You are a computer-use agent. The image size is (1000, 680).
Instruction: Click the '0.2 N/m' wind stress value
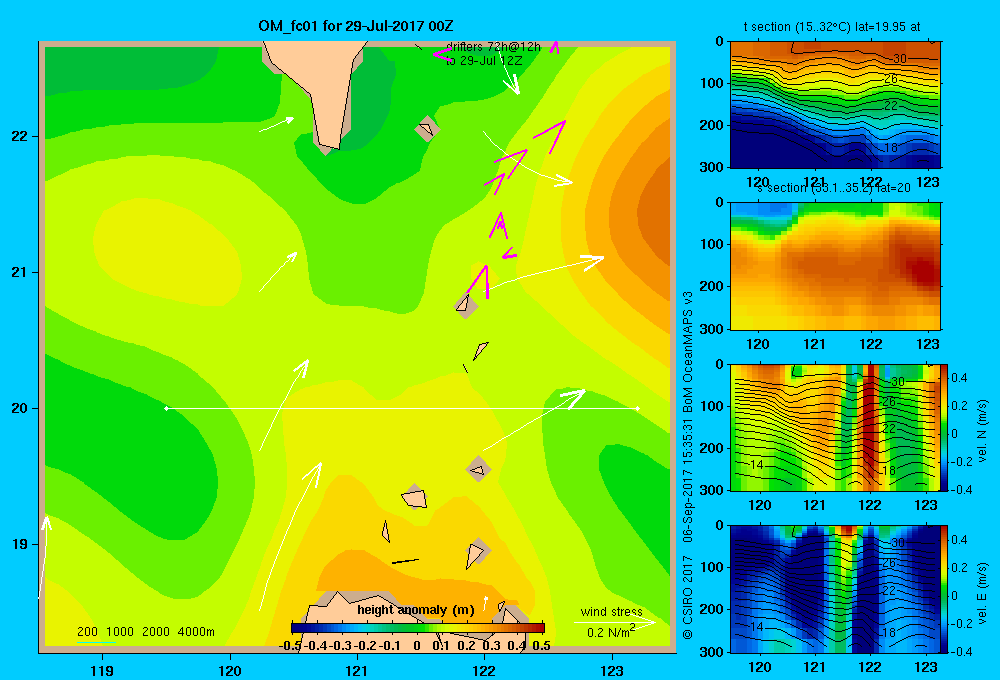(x=610, y=632)
